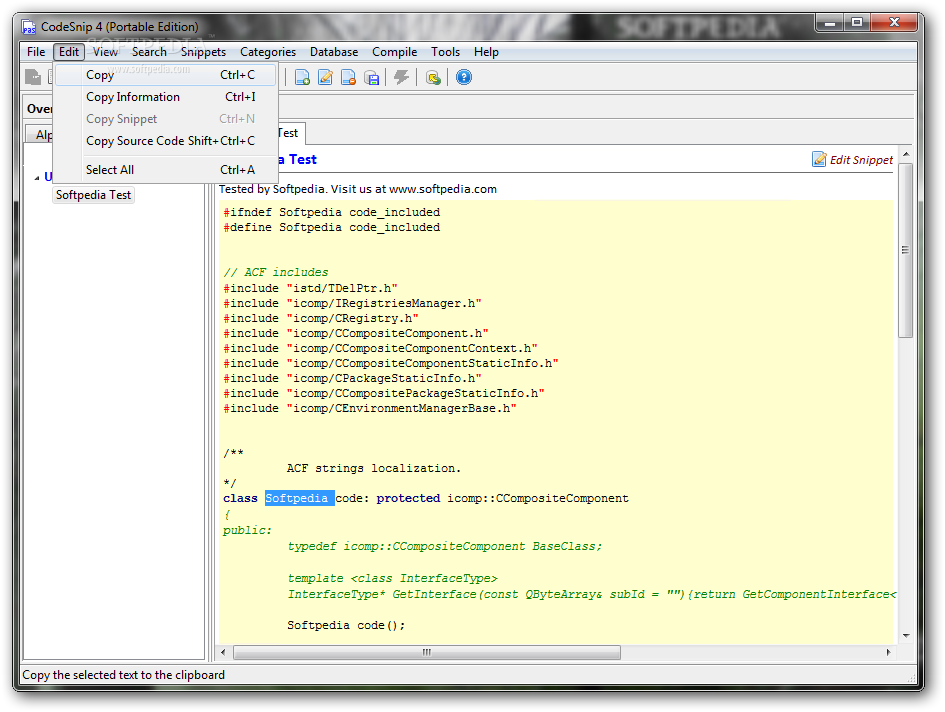Image resolution: width=945 pixels, height=712 pixels.
Task: Select the Softpedia Test tree item
Action: click(93, 195)
